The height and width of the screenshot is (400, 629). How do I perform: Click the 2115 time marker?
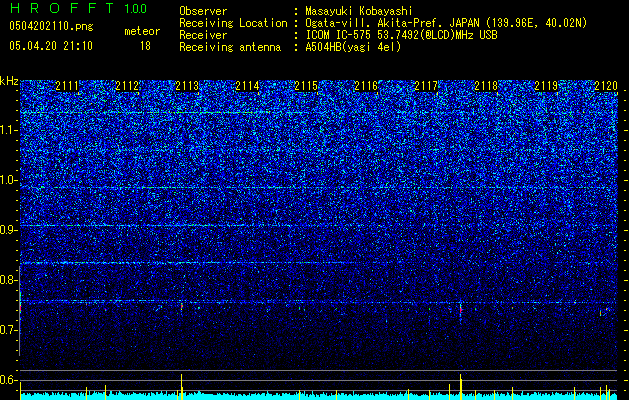(x=306, y=86)
